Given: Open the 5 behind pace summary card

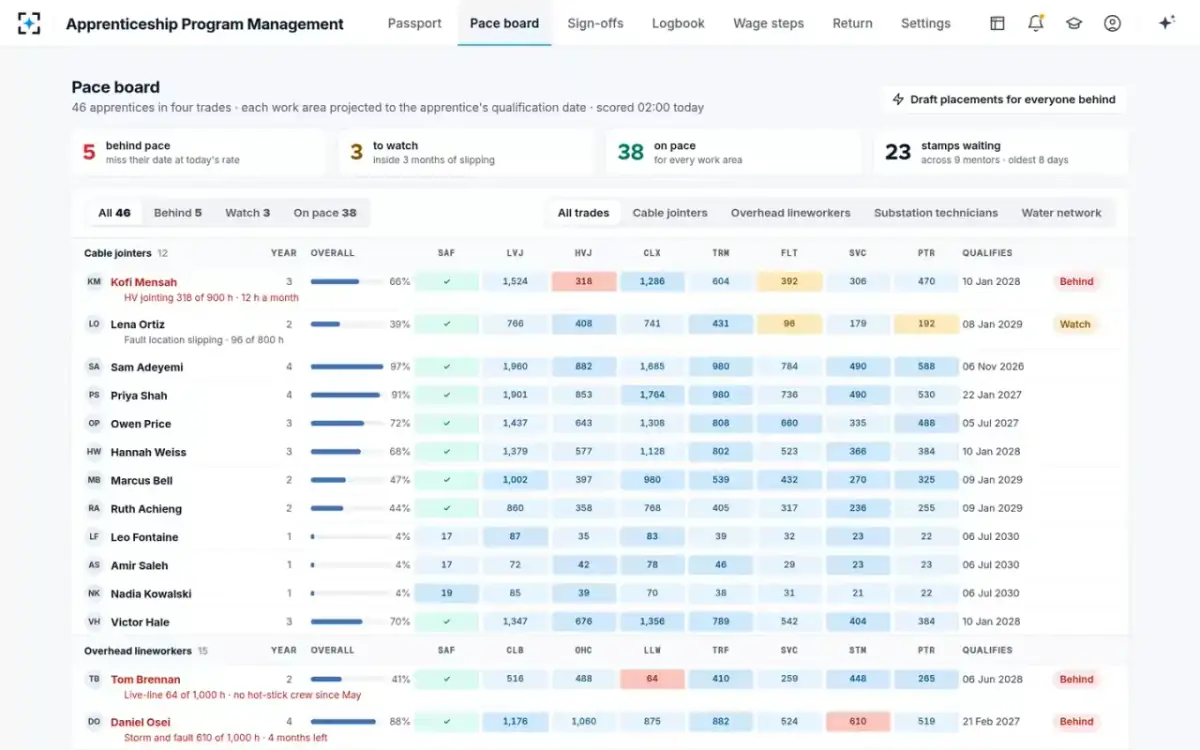Looking at the screenshot, I should point(198,152).
